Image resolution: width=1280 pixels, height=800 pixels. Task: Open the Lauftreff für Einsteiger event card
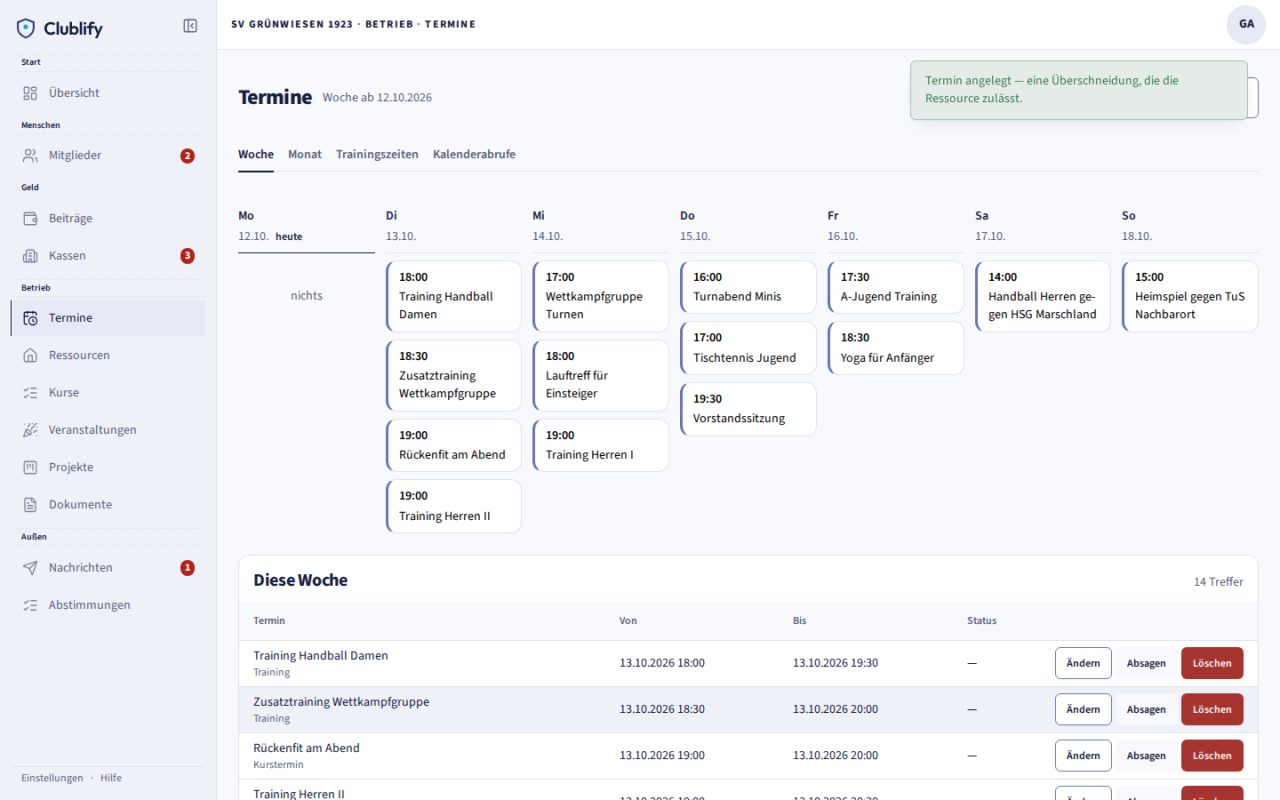(600, 375)
